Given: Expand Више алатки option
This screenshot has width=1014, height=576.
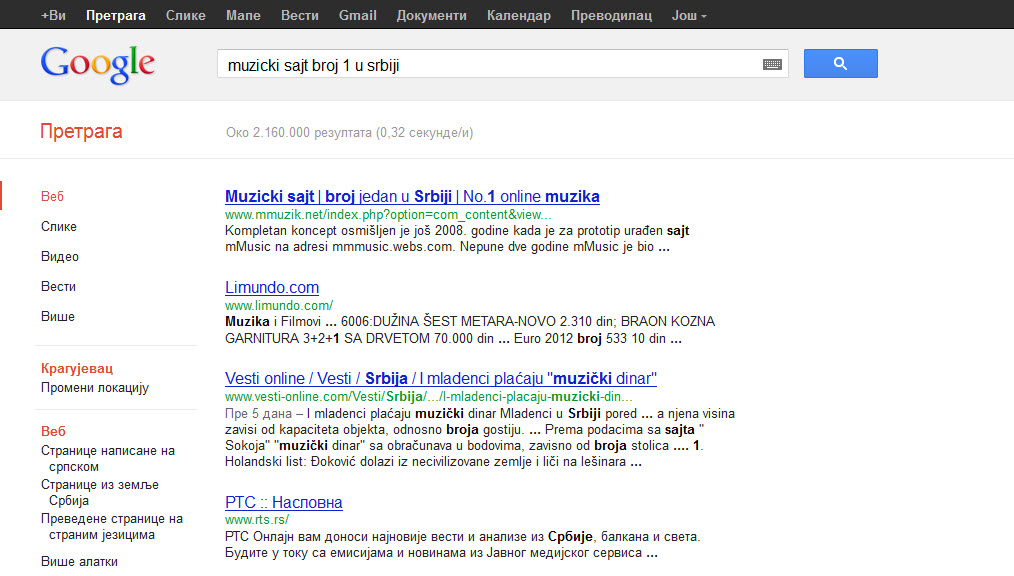Looking at the screenshot, I should [79, 562].
